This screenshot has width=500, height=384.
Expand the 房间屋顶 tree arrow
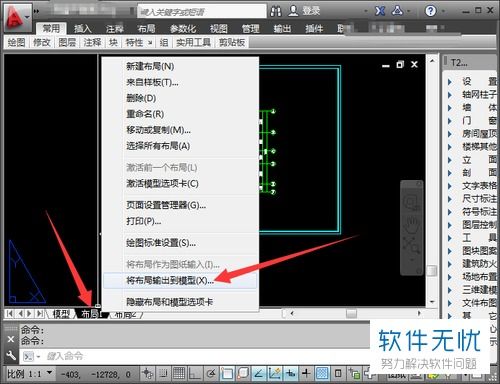[450, 134]
